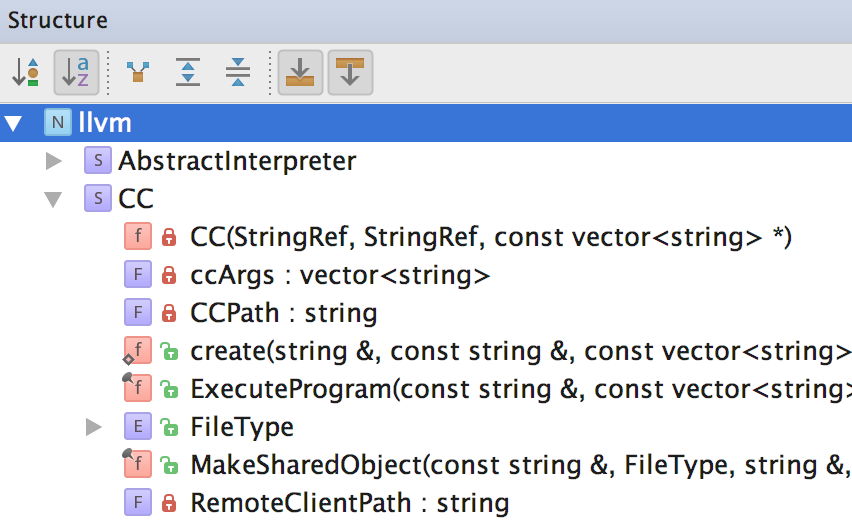Expand the AbstractInterpreter struct node

[x=54, y=160]
